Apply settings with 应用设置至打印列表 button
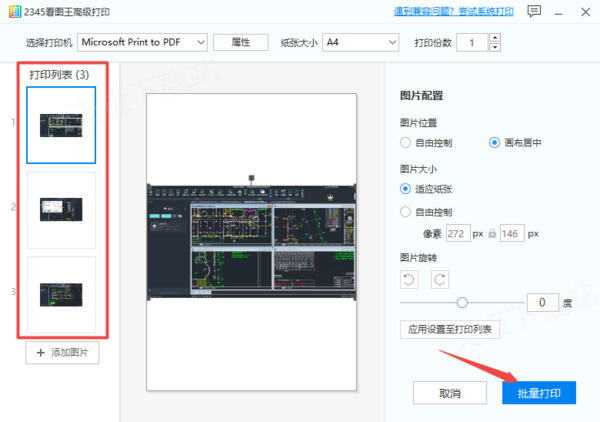 (x=449, y=329)
